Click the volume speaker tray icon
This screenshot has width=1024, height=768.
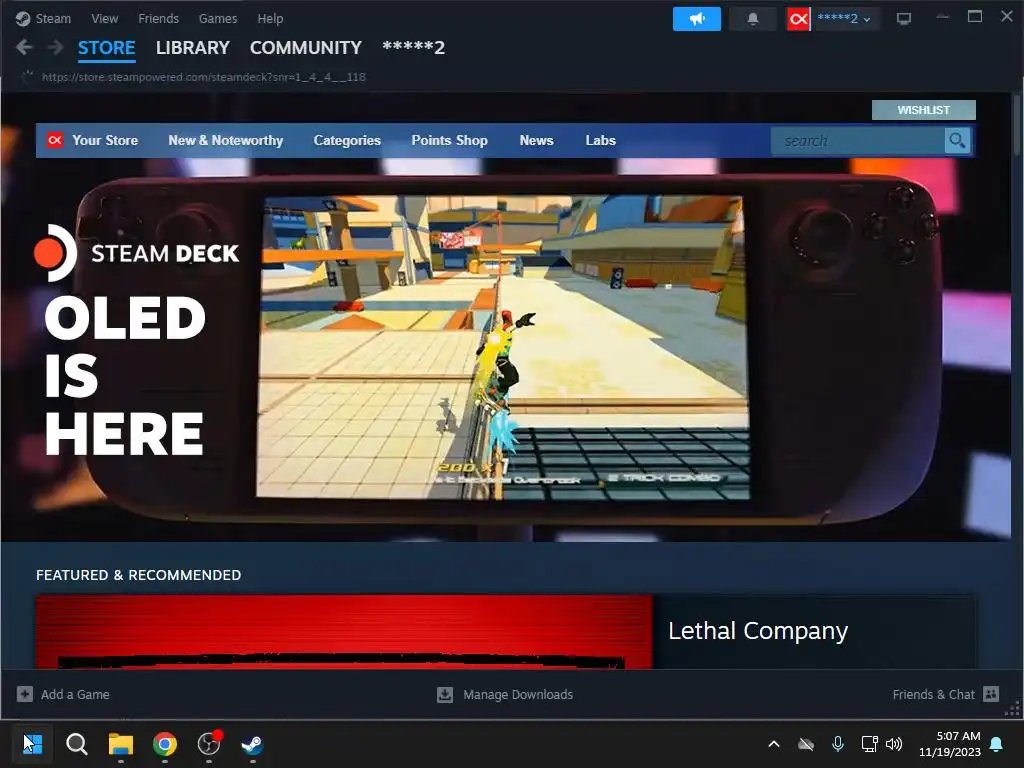(x=894, y=744)
